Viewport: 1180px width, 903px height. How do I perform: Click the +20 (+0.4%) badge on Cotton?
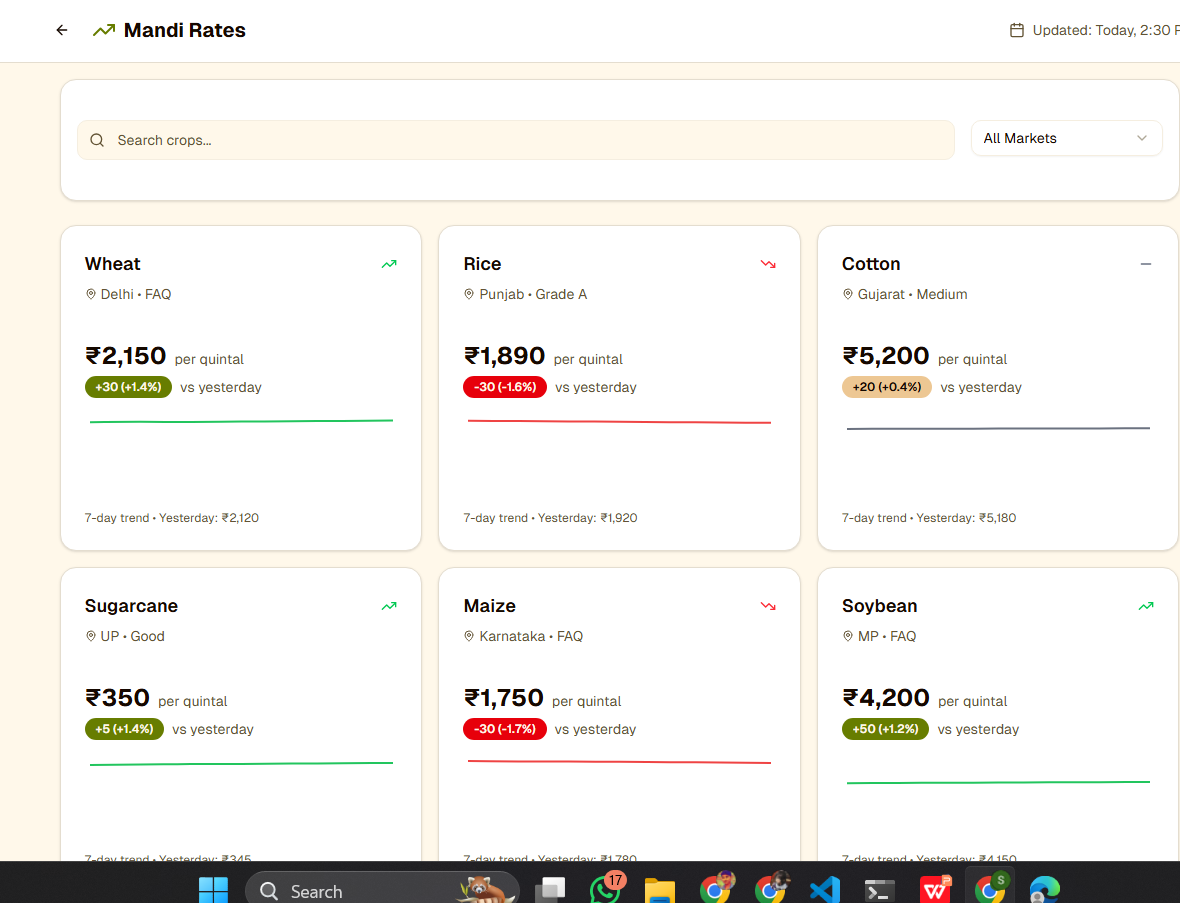pos(887,387)
